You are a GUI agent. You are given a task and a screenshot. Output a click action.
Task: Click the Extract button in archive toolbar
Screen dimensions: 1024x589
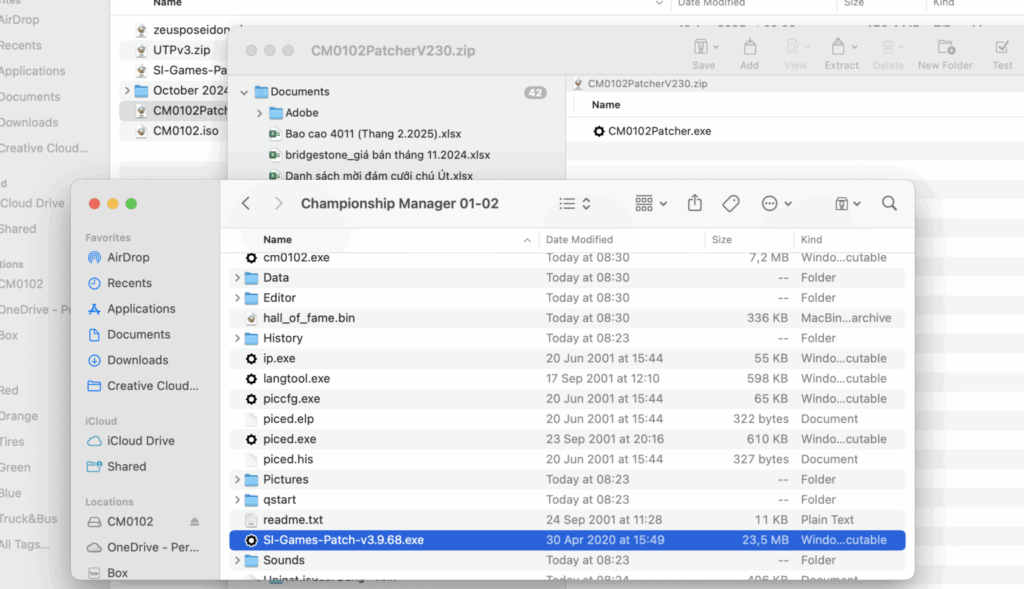tap(841, 53)
